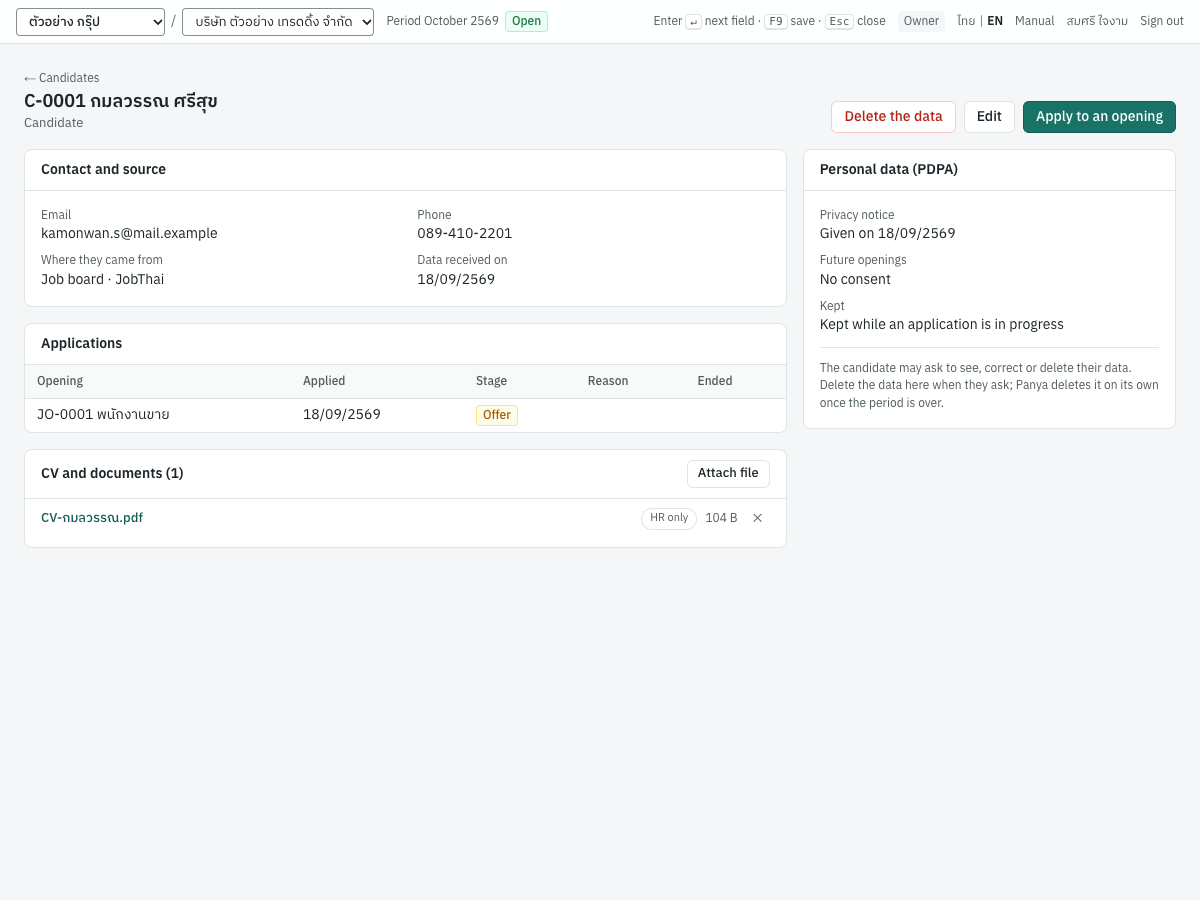The width and height of the screenshot is (1200, 900).
Task: Select phone number 089-410-2201
Action: tap(465, 234)
